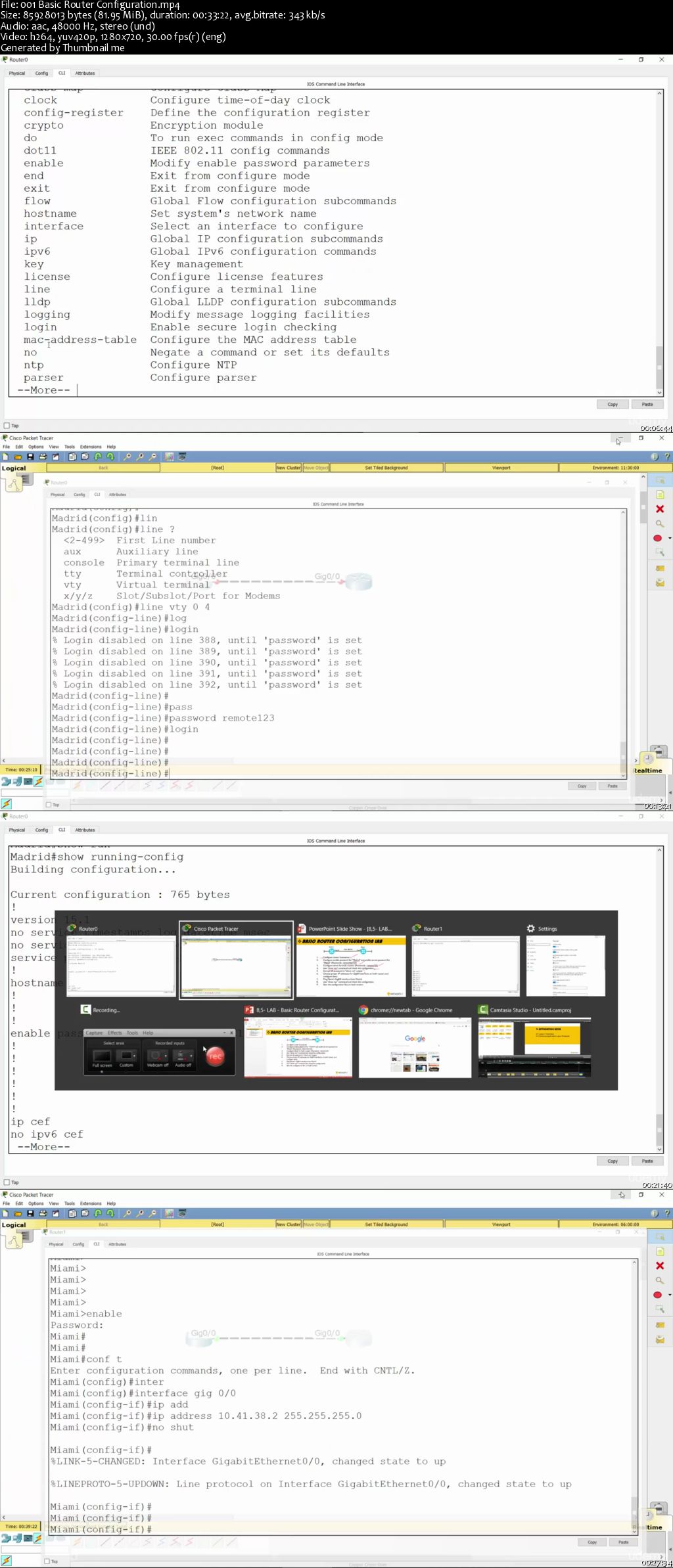Click info icon in Madrid Packet Tracer window

coord(655,457)
